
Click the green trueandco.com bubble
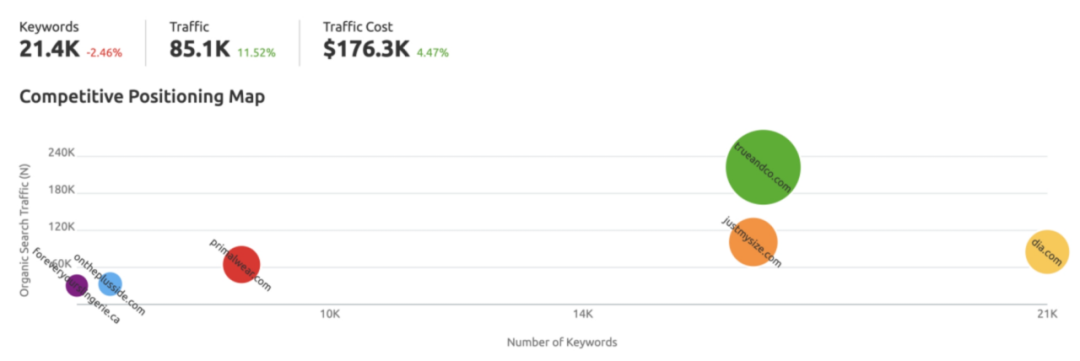click(763, 167)
